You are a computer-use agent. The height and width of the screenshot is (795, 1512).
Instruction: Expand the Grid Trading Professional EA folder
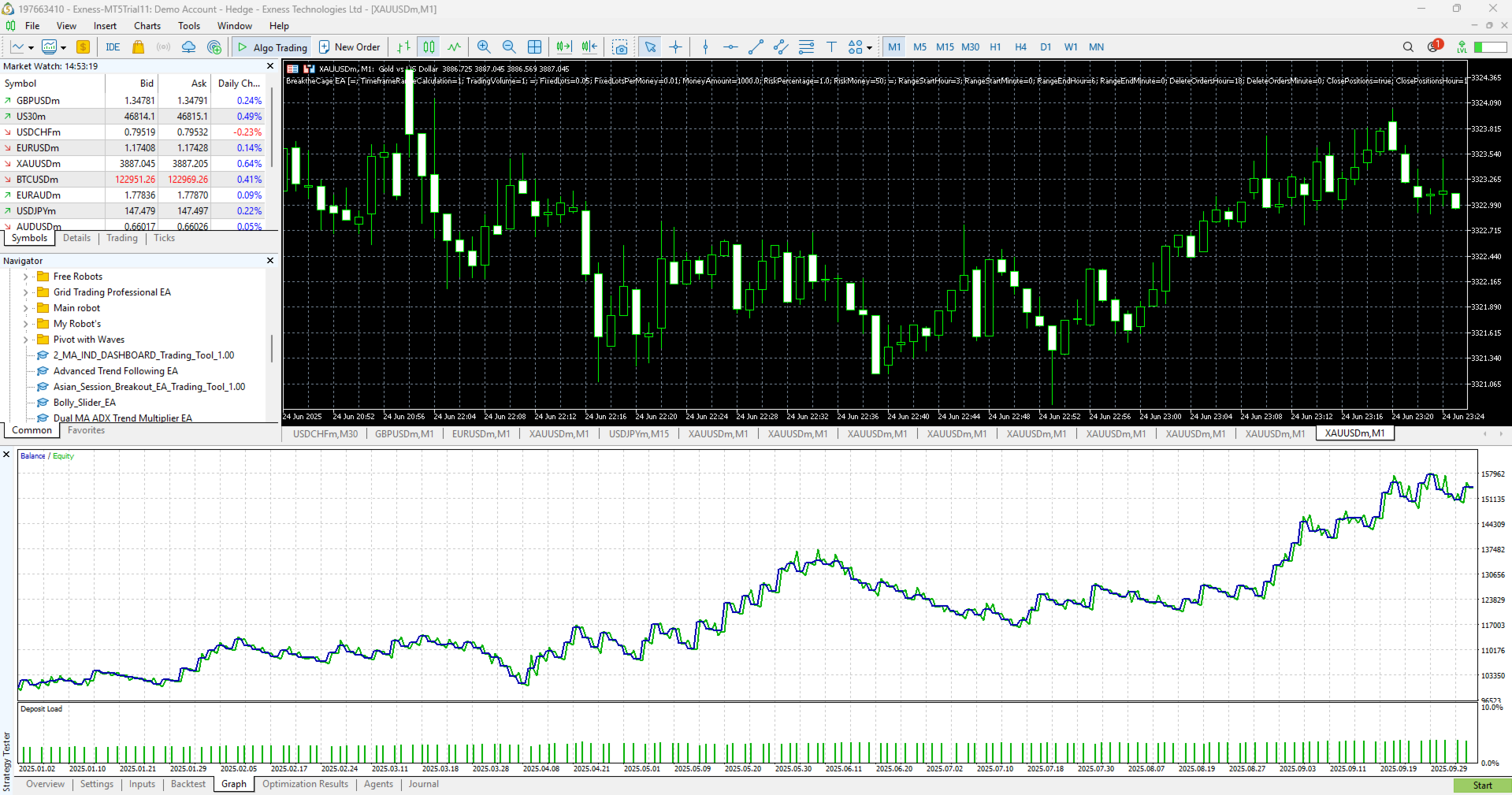click(25, 292)
